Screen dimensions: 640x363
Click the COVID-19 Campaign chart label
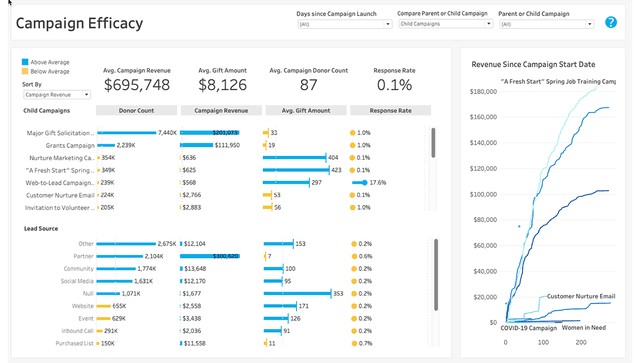pos(529,328)
